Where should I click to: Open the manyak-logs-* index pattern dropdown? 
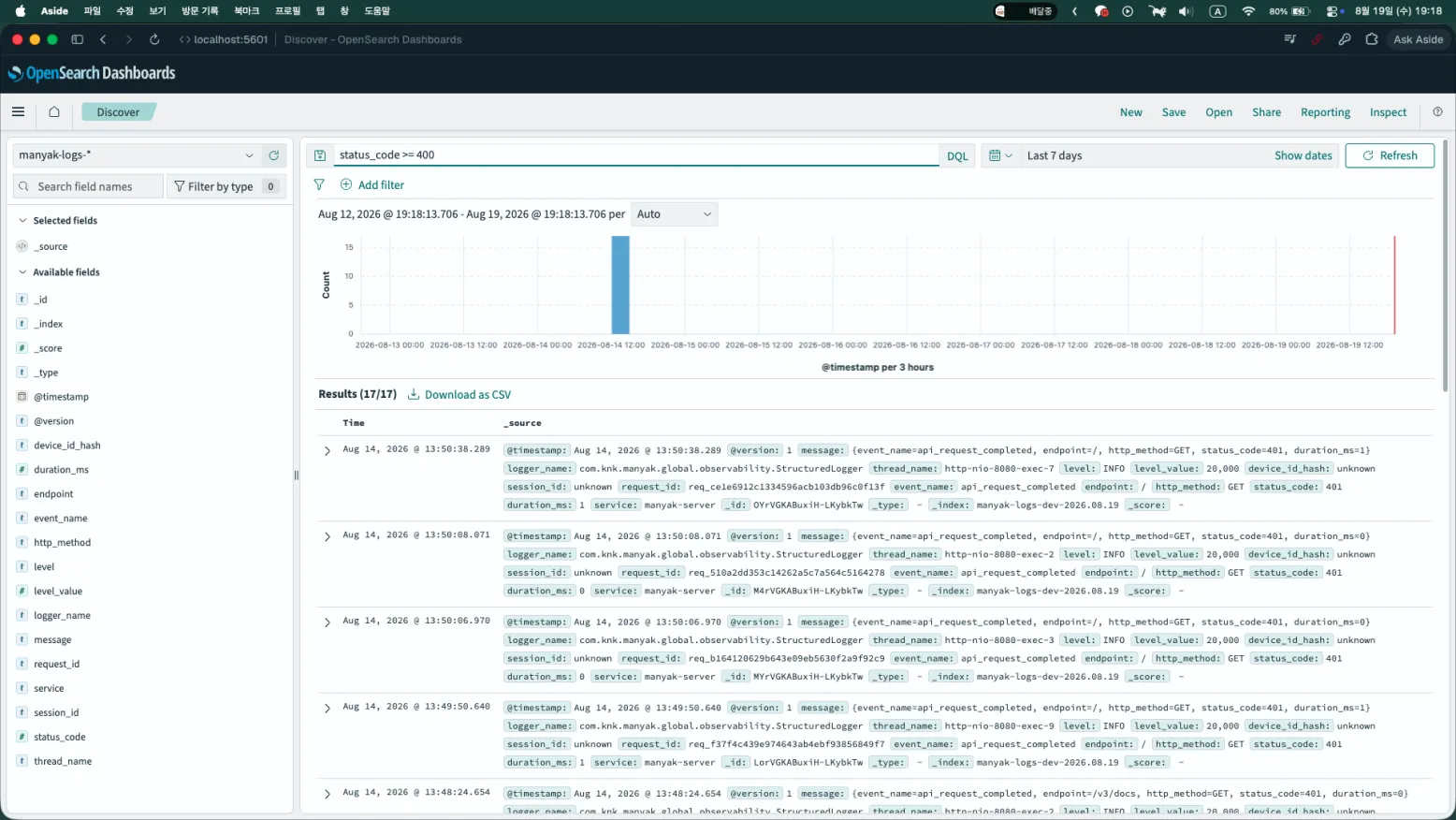pyautogui.click(x=137, y=155)
